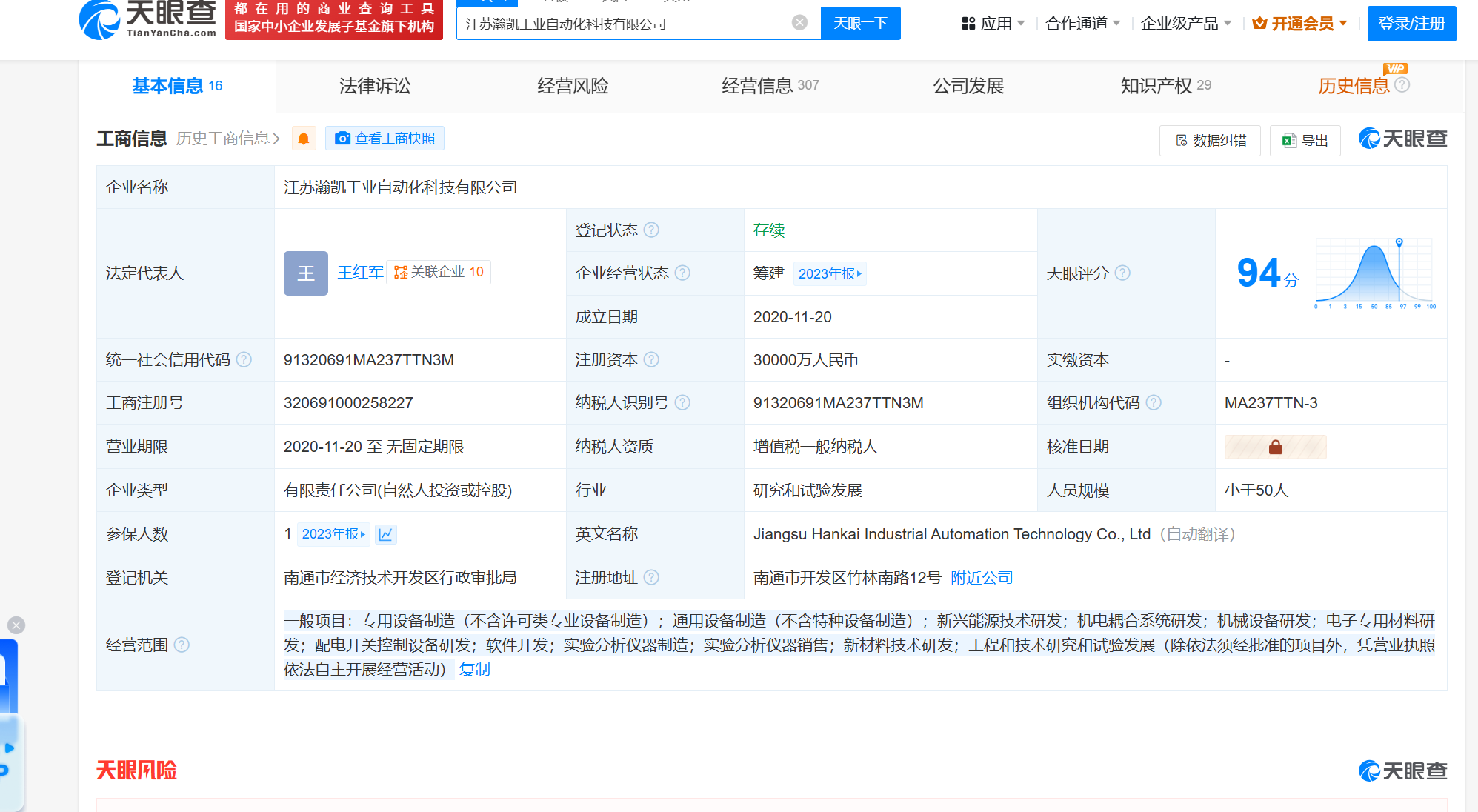Click the 2020-11-20 establishment date

pyautogui.click(x=792, y=317)
